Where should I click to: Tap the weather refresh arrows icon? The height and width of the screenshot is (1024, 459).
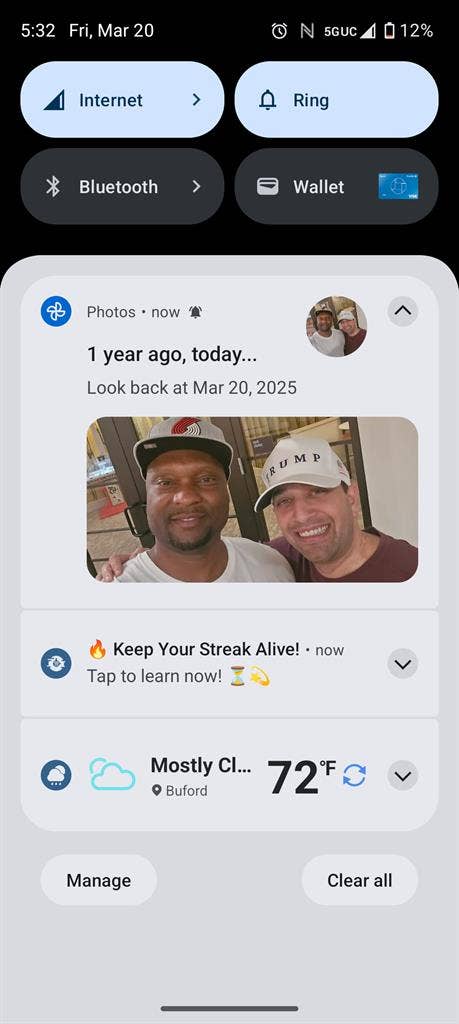point(354,775)
